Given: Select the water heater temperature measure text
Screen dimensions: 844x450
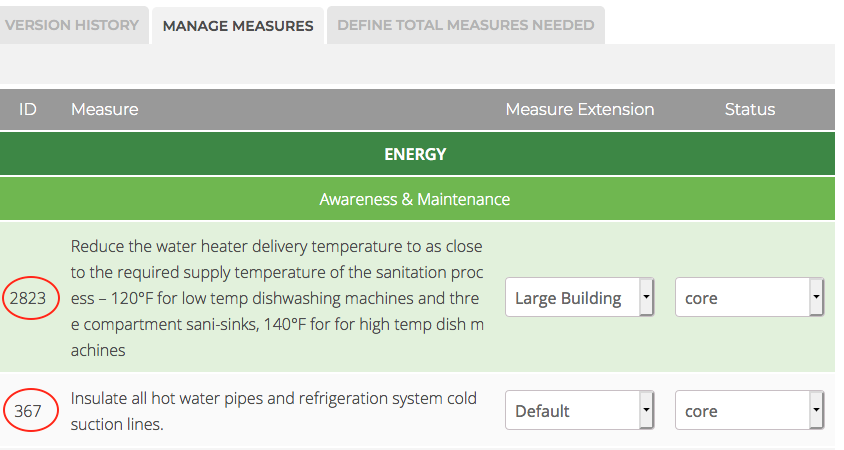Looking at the screenshot, I should (x=277, y=298).
